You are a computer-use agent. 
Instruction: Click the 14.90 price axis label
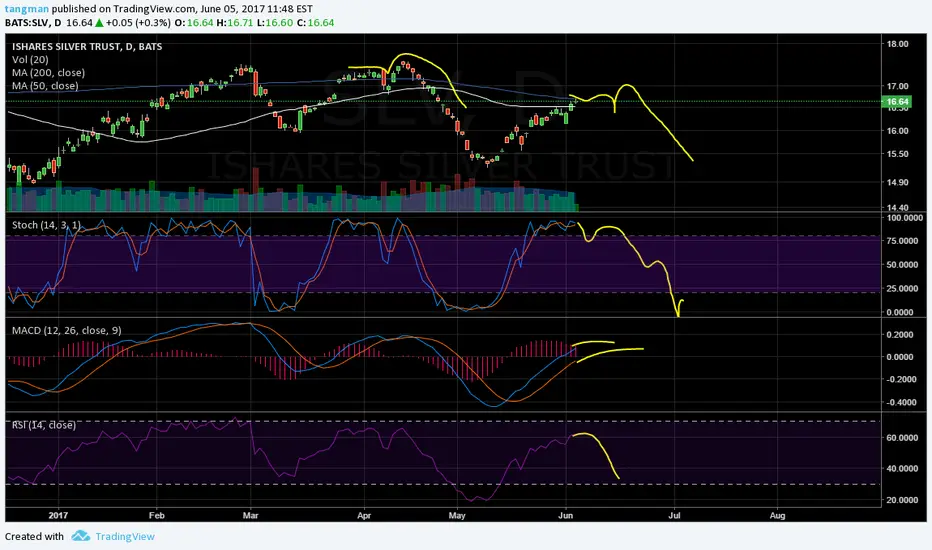pyautogui.click(x=898, y=183)
